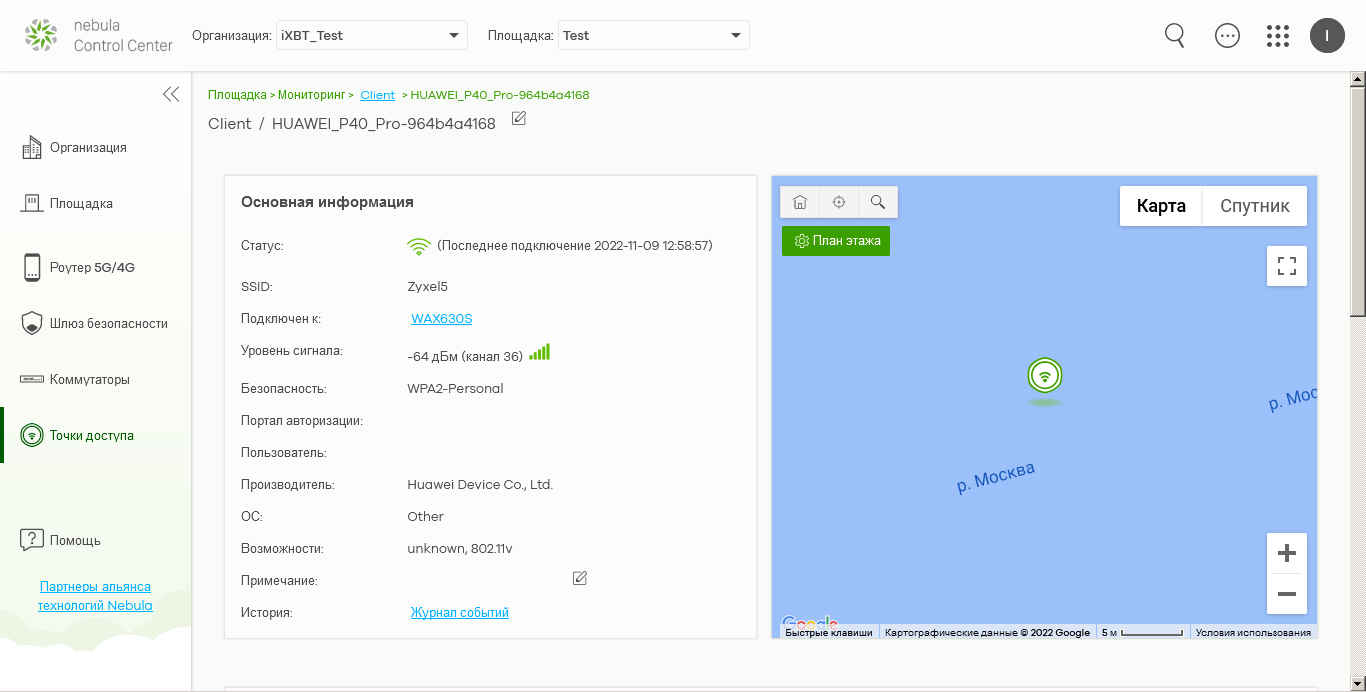Click Быстрые клавиши on the map

pyautogui.click(x=829, y=632)
